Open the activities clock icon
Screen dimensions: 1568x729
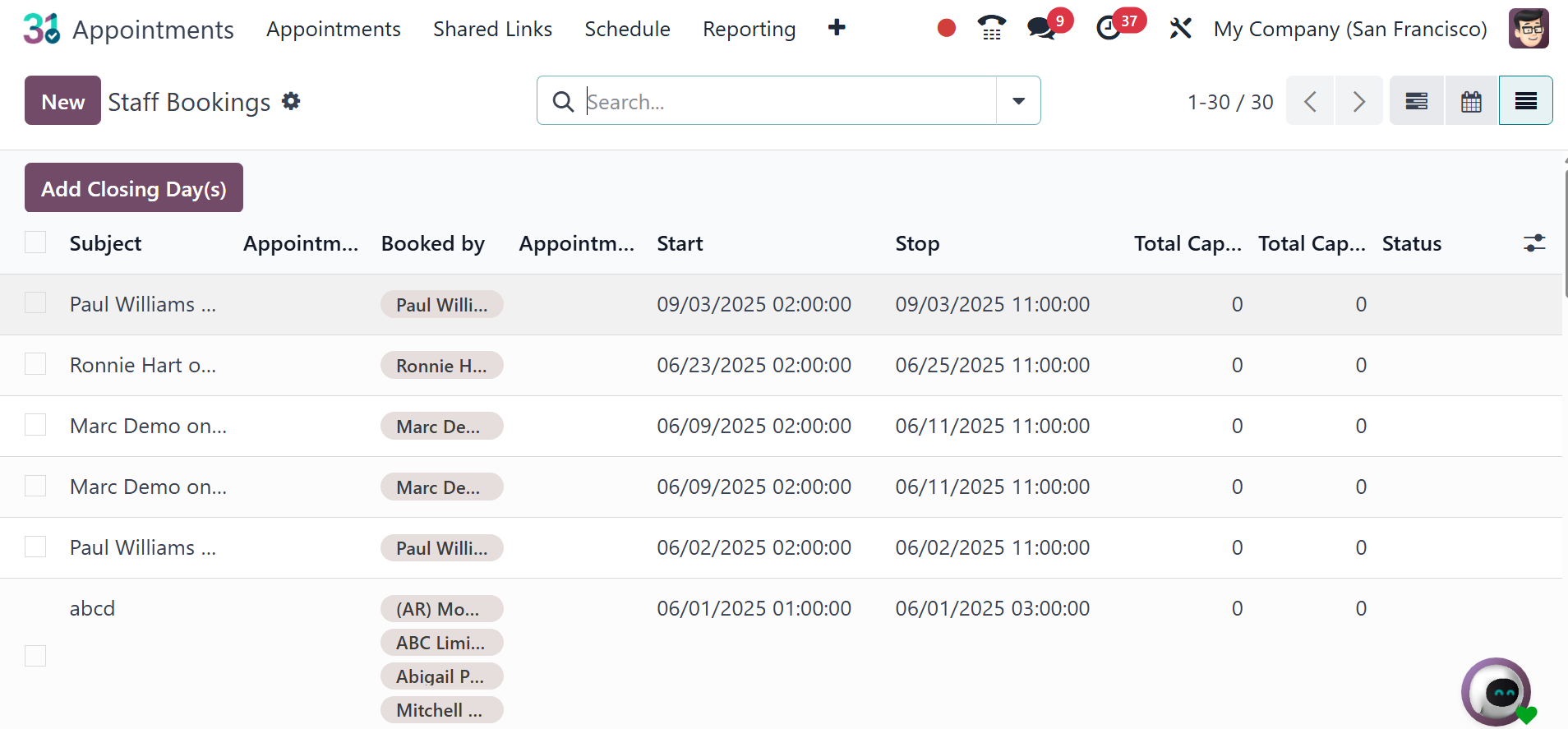1109,29
